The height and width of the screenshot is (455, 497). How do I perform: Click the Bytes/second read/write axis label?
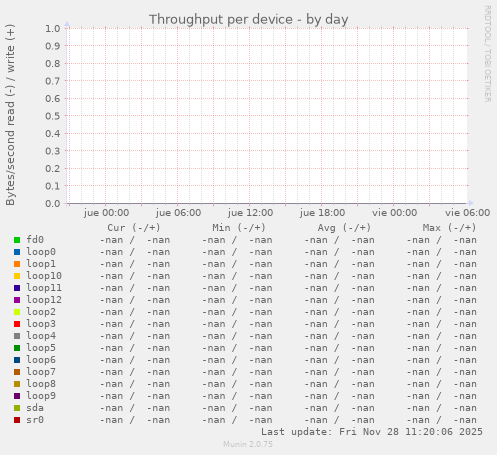click(10, 115)
